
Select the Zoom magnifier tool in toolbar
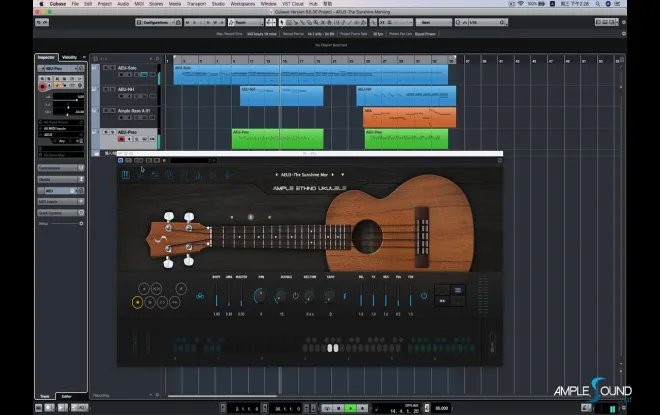click(x=316, y=22)
